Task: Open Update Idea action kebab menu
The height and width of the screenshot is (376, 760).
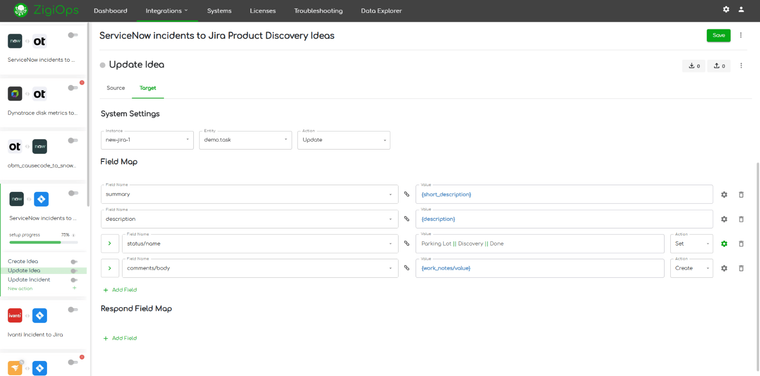Action: click(x=741, y=65)
